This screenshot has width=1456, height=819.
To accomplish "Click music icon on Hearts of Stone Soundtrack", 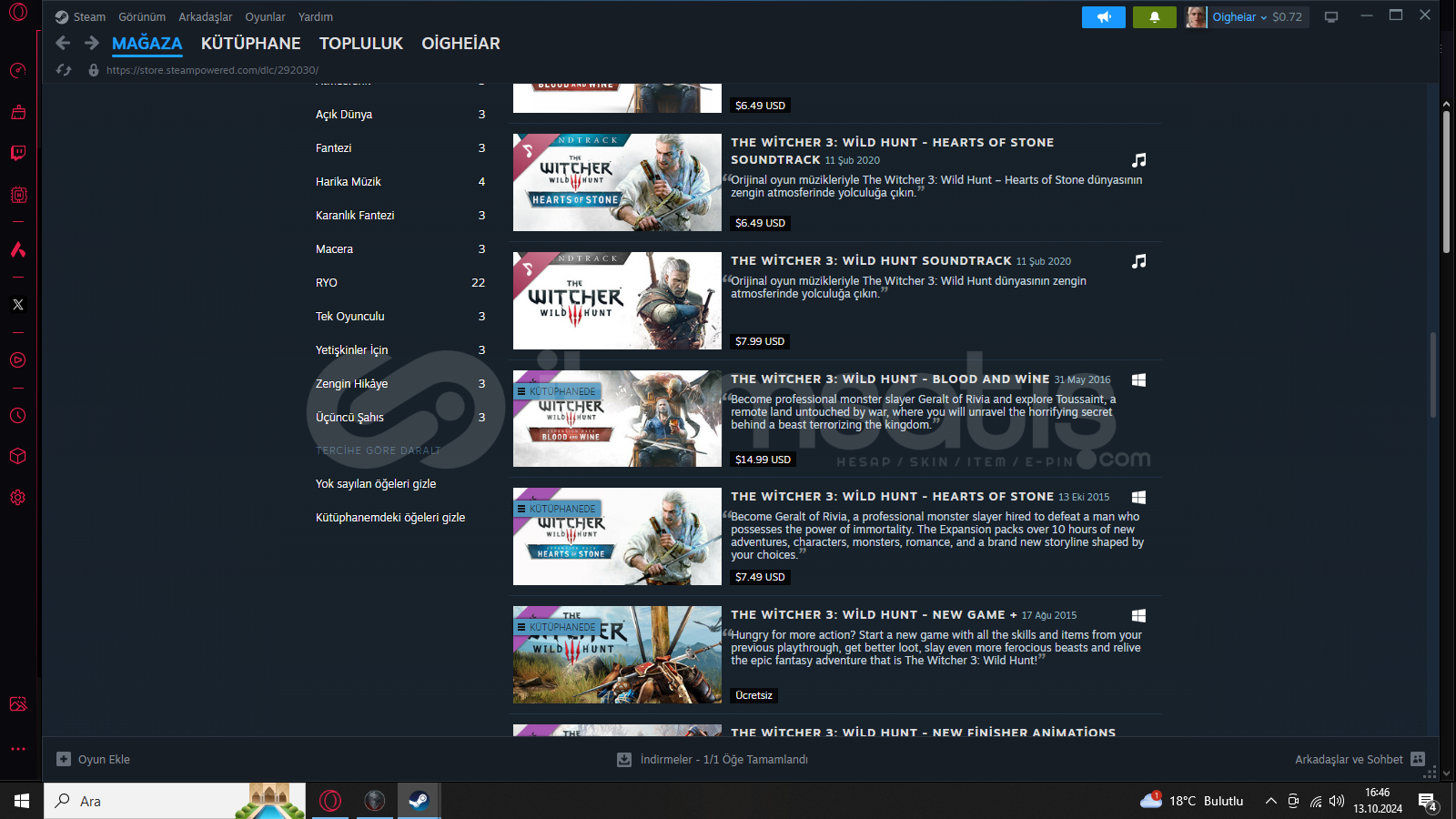I will pyautogui.click(x=1138, y=160).
